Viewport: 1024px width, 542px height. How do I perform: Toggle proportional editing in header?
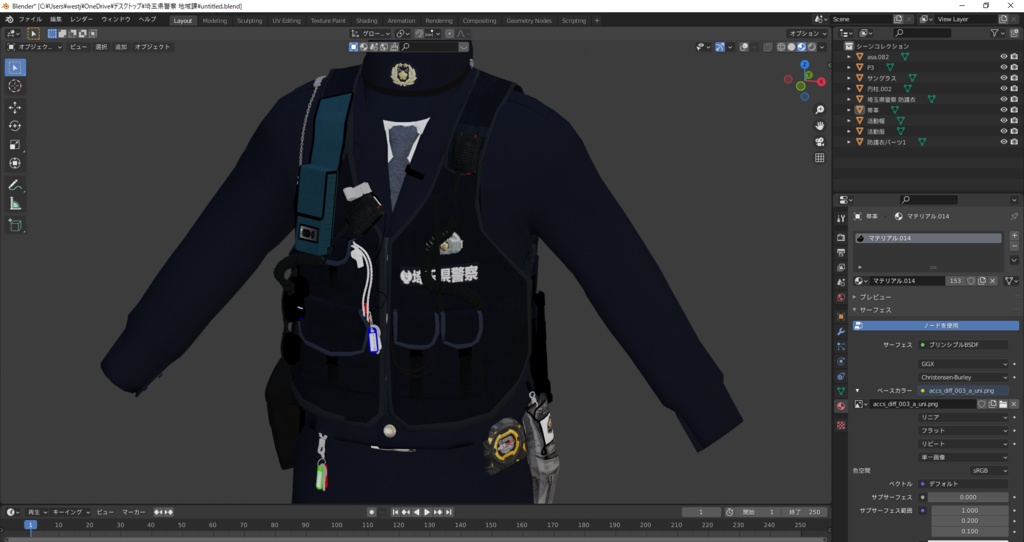click(449, 33)
